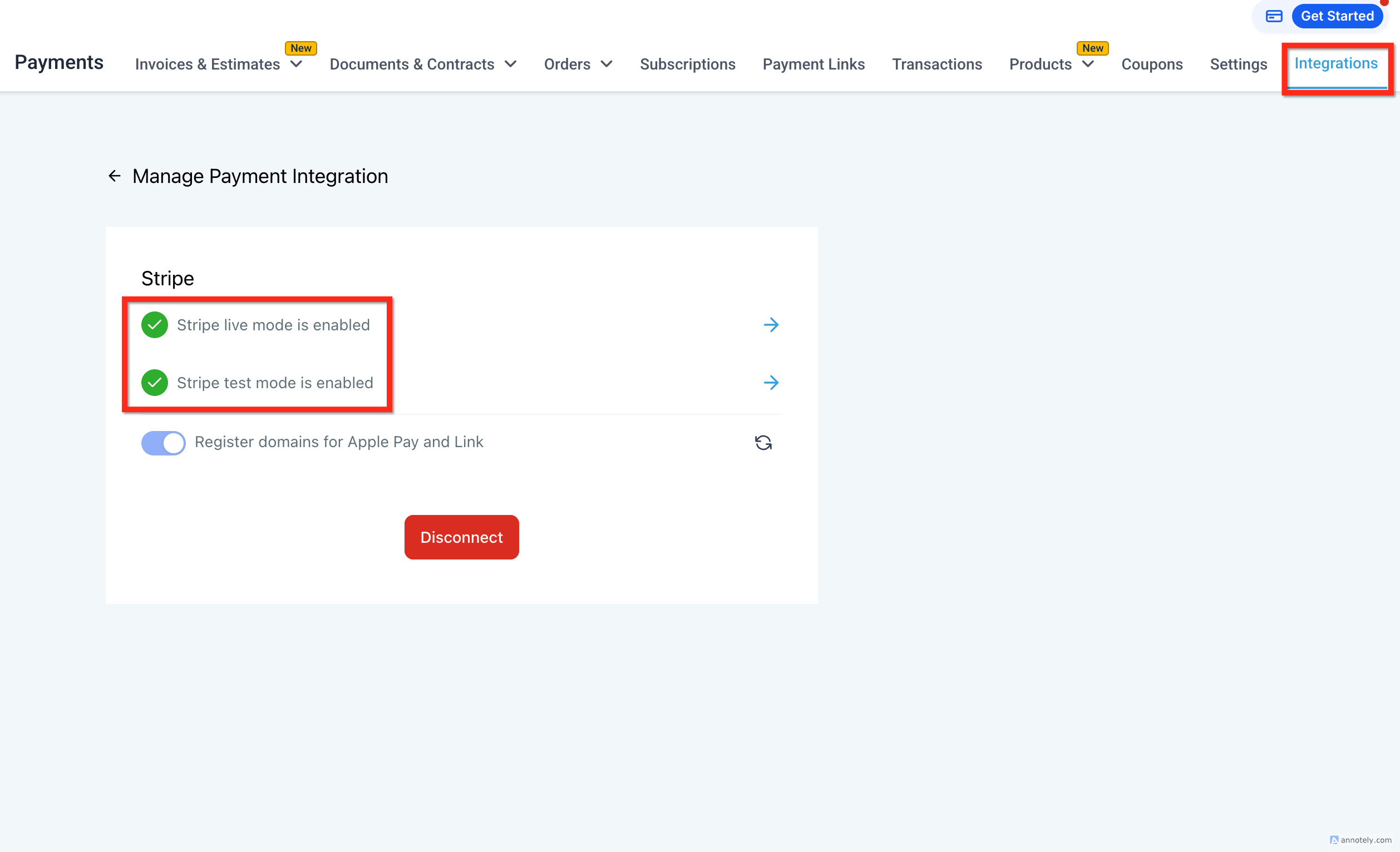Expand Documents & Contracts dropdown chevron

coord(510,64)
